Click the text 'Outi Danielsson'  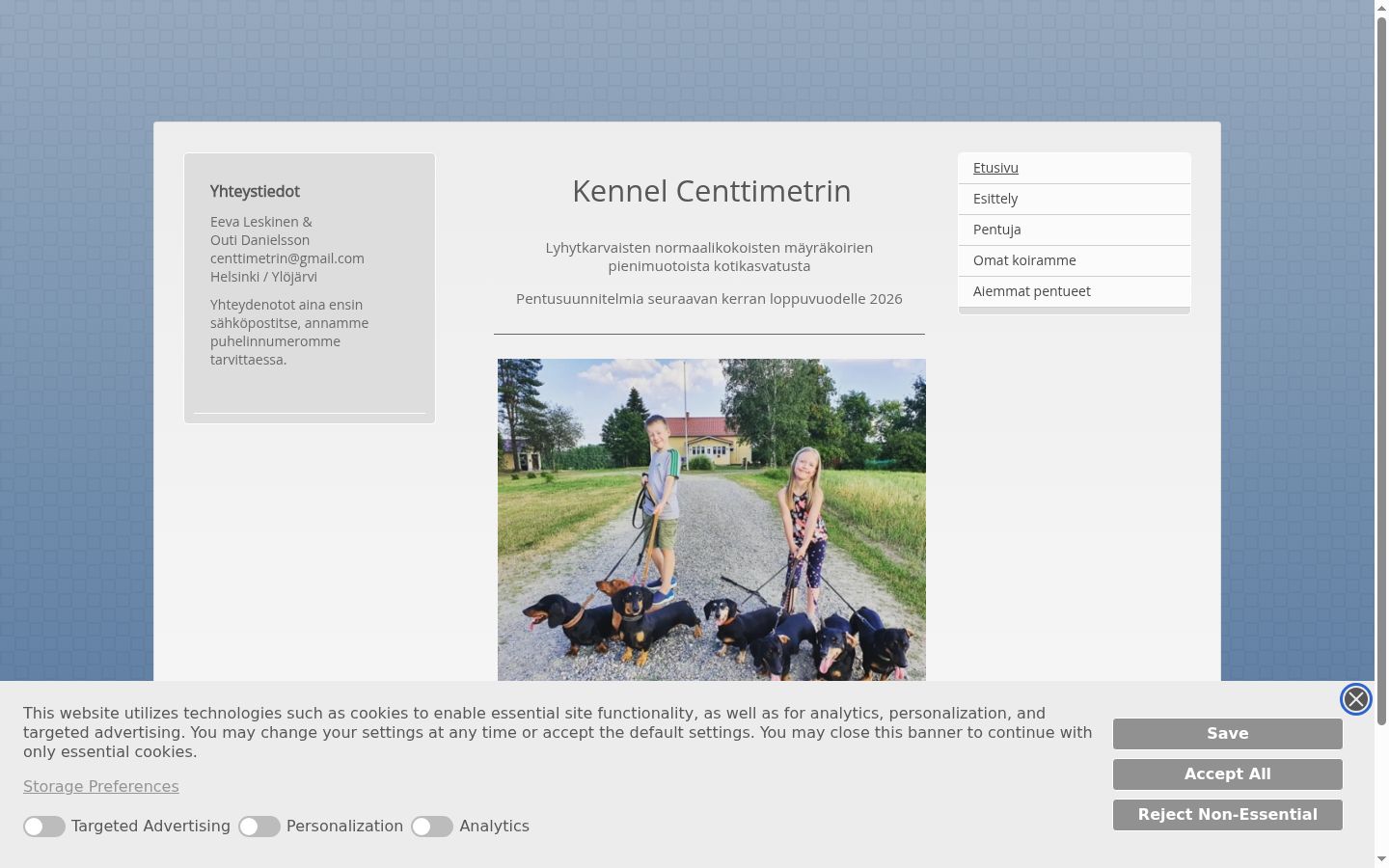tap(260, 240)
